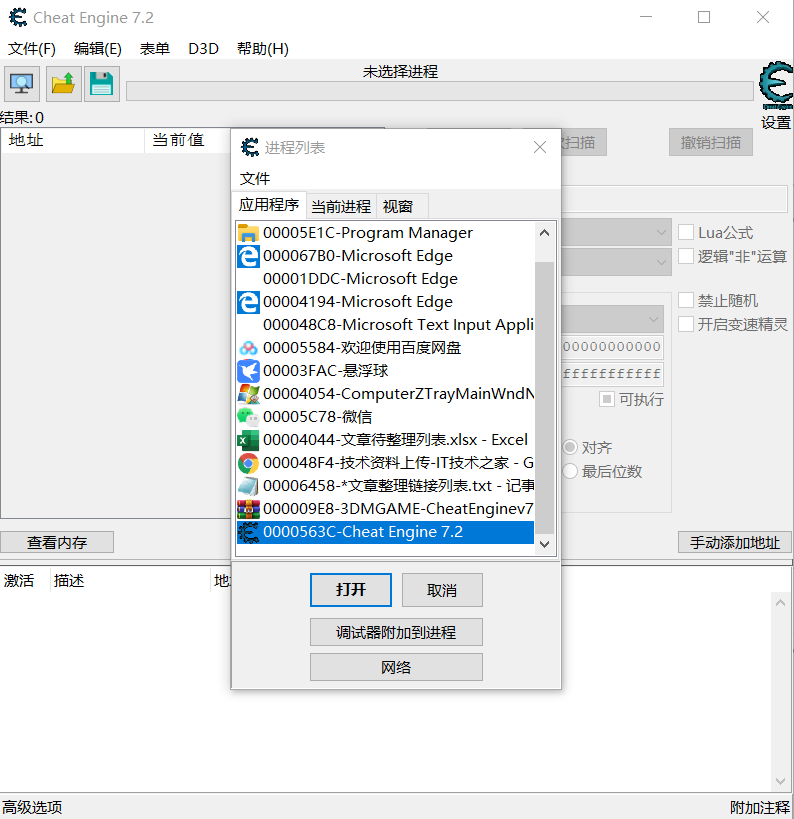Toggle the 可执行 checkbox

[x=606, y=400]
